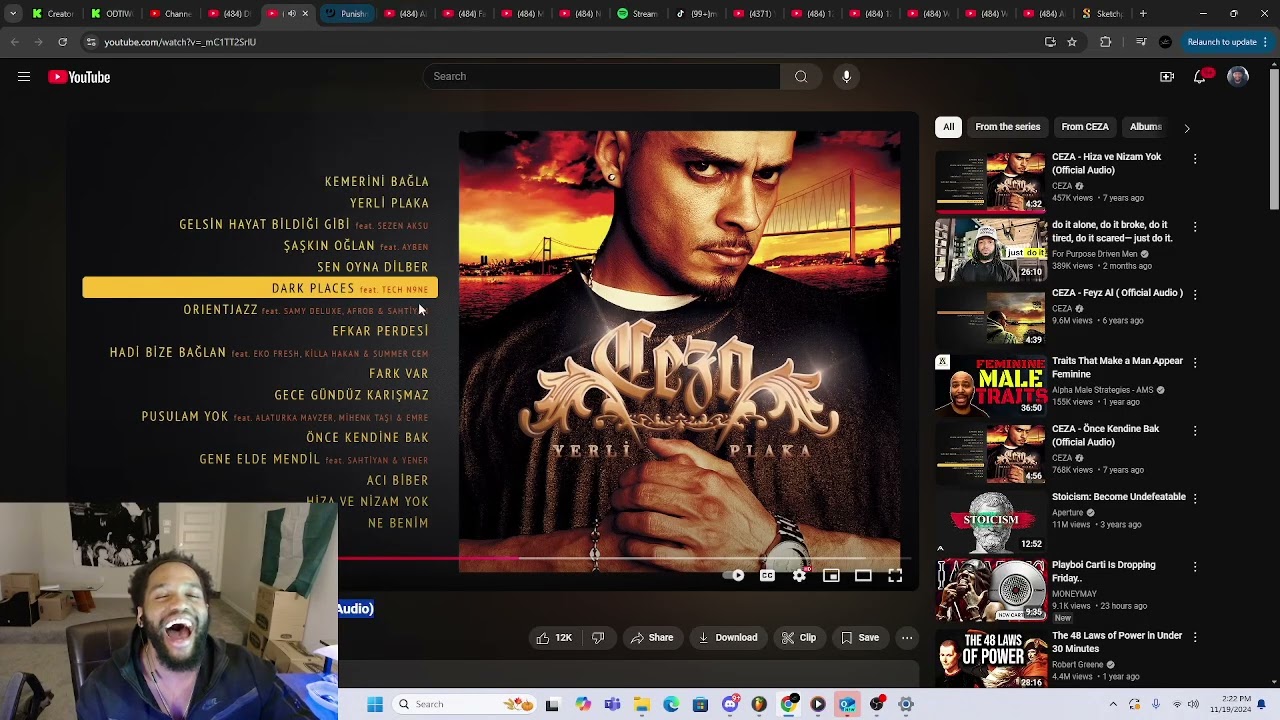Screen dimensions: 1280x720
Task: Open YouTube notifications bell
Action: (1201, 77)
